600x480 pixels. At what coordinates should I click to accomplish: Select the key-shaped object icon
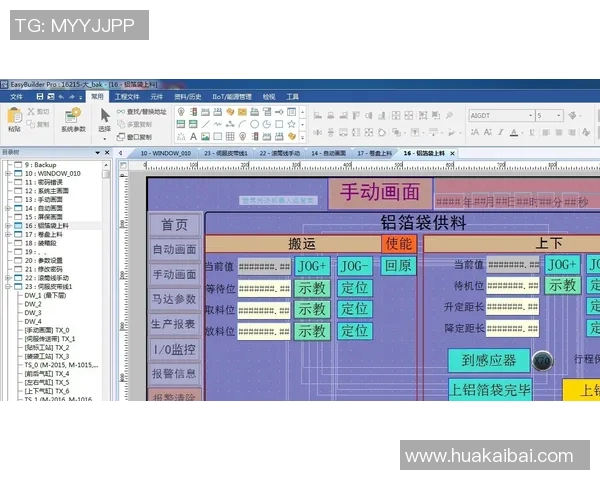pos(279,112)
